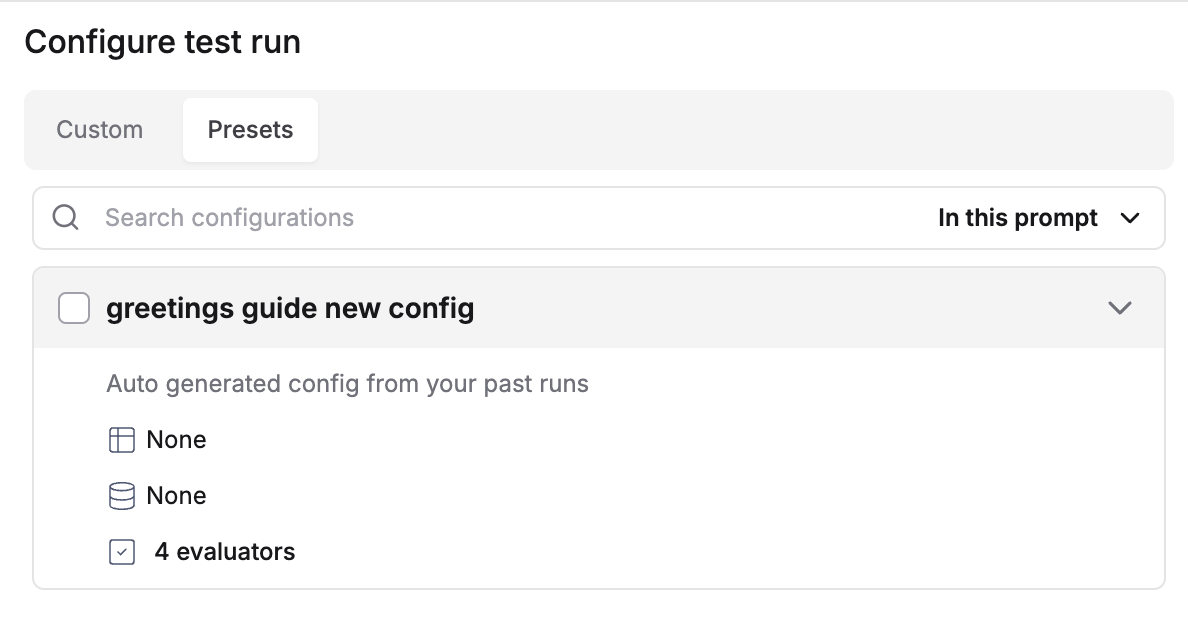1188x618 pixels.
Task: Check the greetings guide new config checkbox
Action: [74, 308]
